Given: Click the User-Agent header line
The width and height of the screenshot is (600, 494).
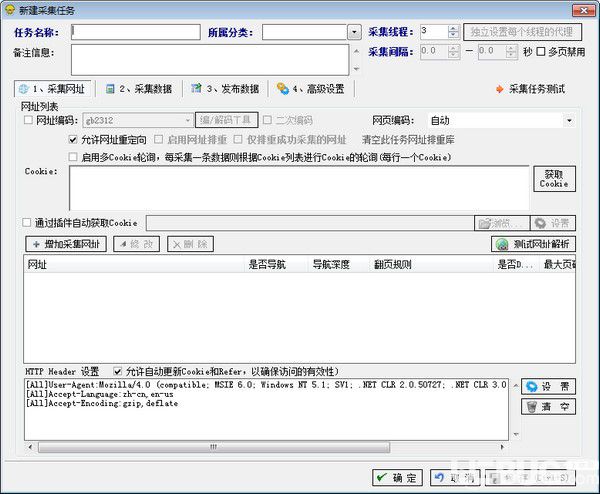Looking at the screenshot, I should coord(266,385).
